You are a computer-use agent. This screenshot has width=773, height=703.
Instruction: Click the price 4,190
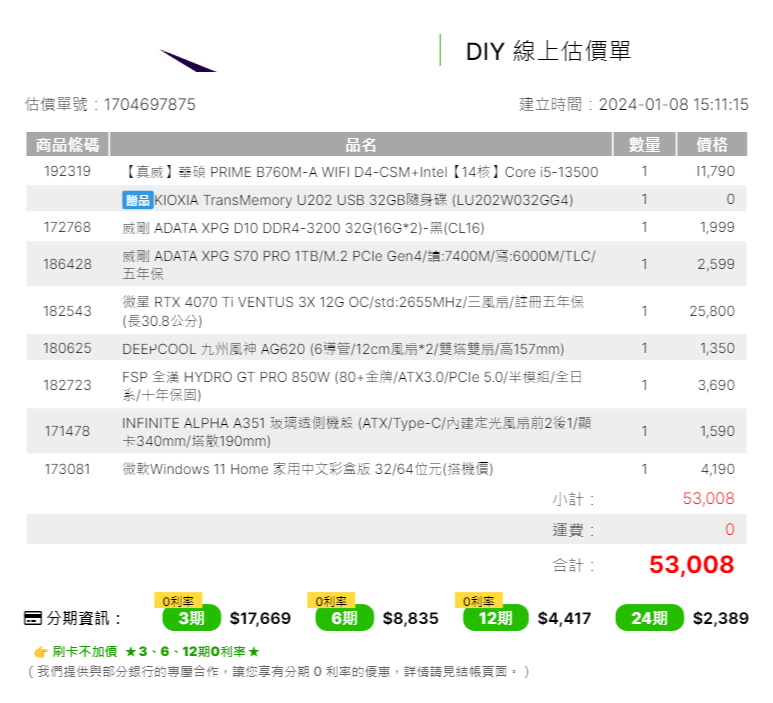click(718, 469)
